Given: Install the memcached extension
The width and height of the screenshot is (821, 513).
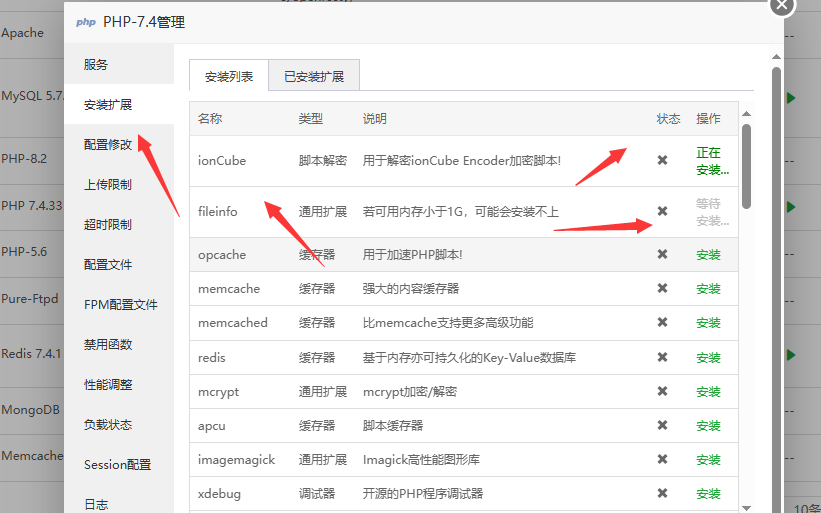Looking at the screenshot, I should pos(708,323).
